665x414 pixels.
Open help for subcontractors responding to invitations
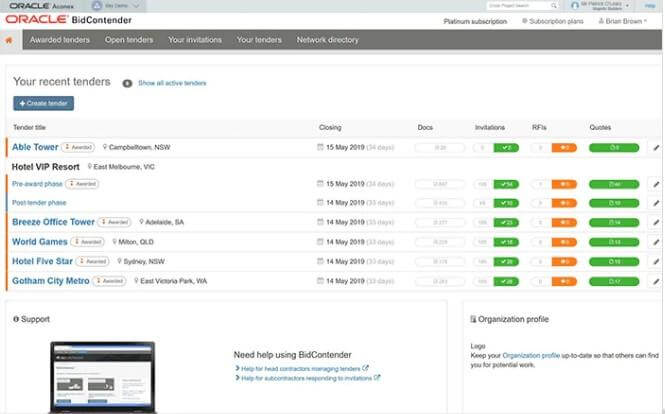[x=307, y=378]
